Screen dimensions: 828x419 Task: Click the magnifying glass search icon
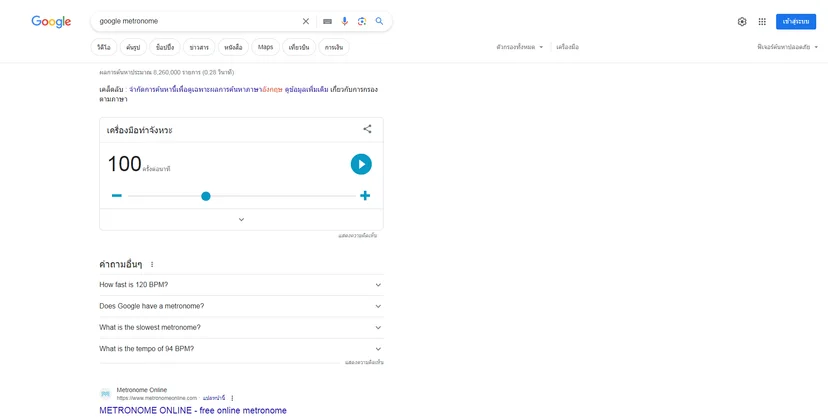379,21
